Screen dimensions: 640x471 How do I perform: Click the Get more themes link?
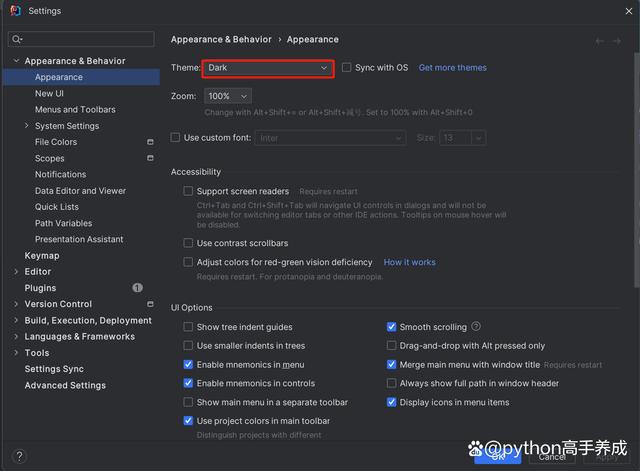click(452, 68)
